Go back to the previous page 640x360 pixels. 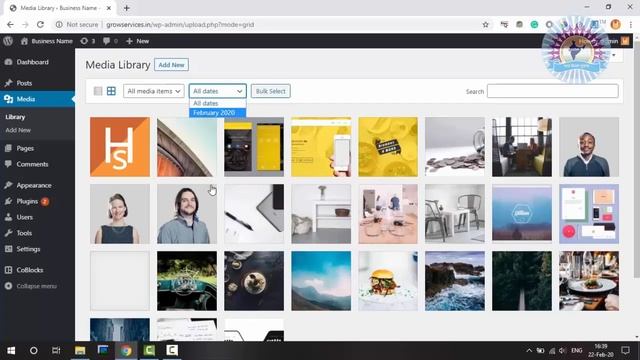10,24
